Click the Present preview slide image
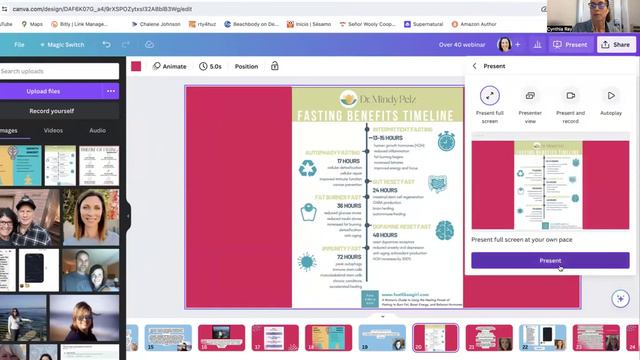This screenshot has width=640, height=360. coord(550,185)
